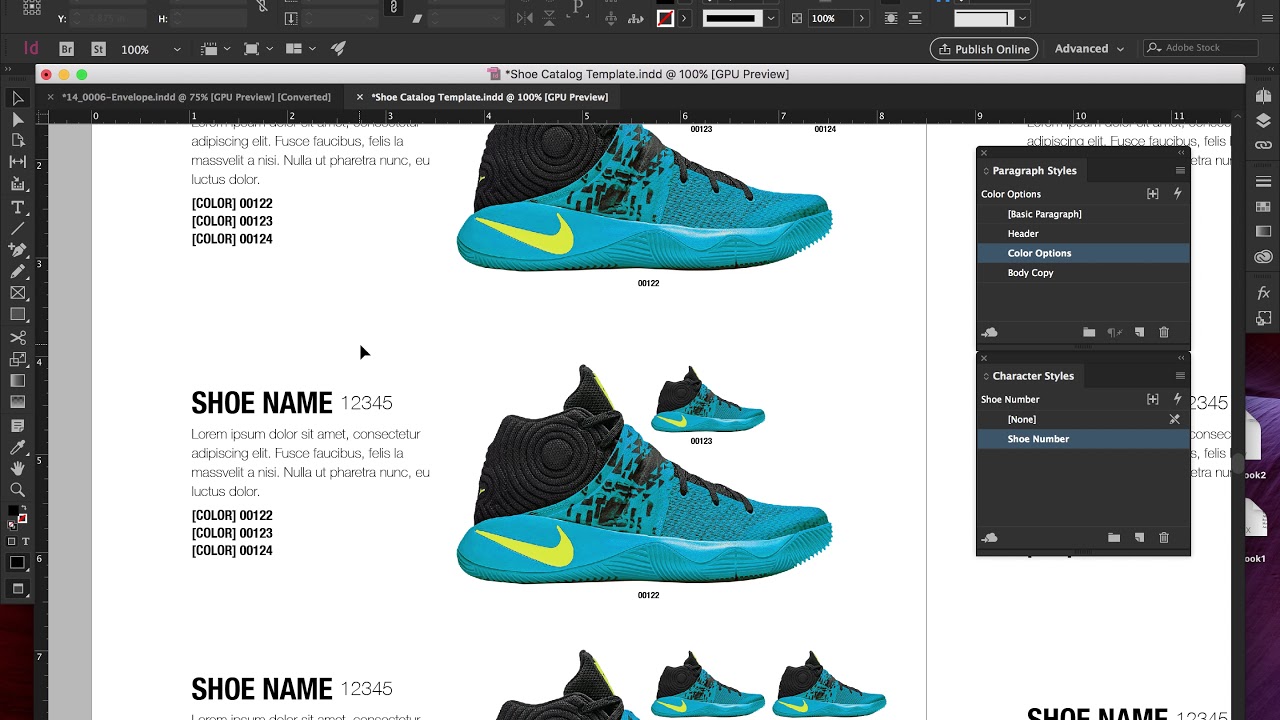Apply the [None] character style
The image size is (1280, 720).
click(1083, 420)
